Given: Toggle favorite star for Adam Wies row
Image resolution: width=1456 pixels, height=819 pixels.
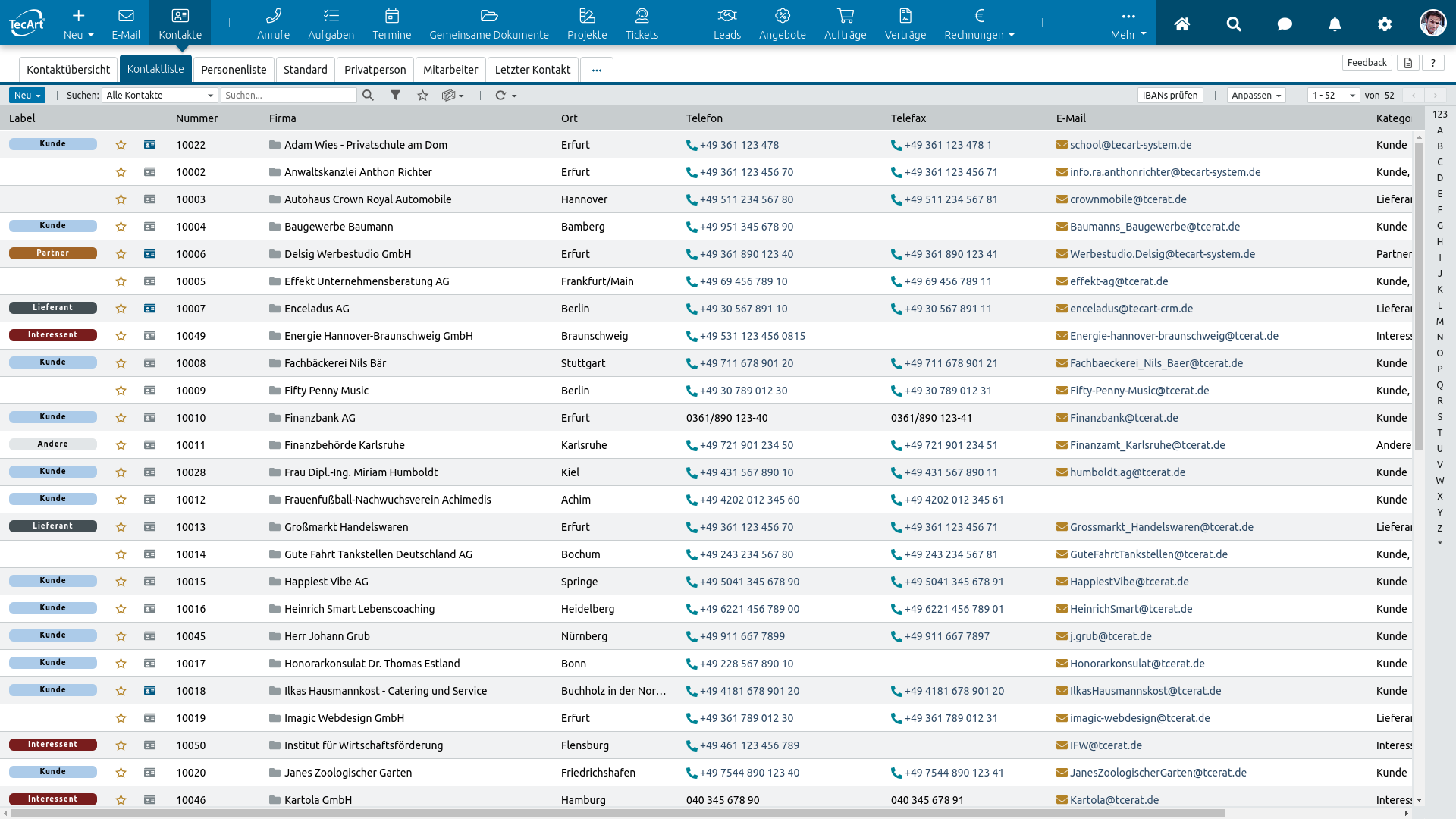Looking at the screenshot, I should pos(121,145).
